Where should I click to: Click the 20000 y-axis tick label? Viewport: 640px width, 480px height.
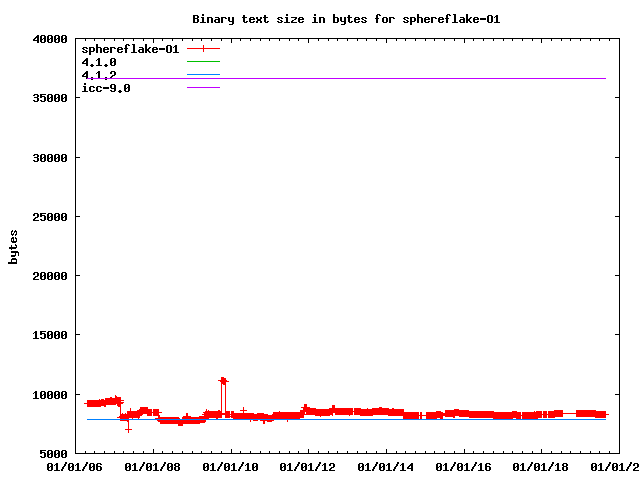pos(48,276)
